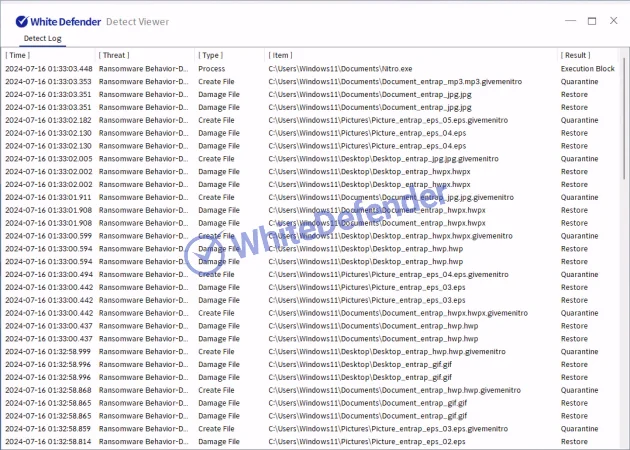
Task: Click the entry timestamped 01:32:58.814
Action: [x=48, y=441]
